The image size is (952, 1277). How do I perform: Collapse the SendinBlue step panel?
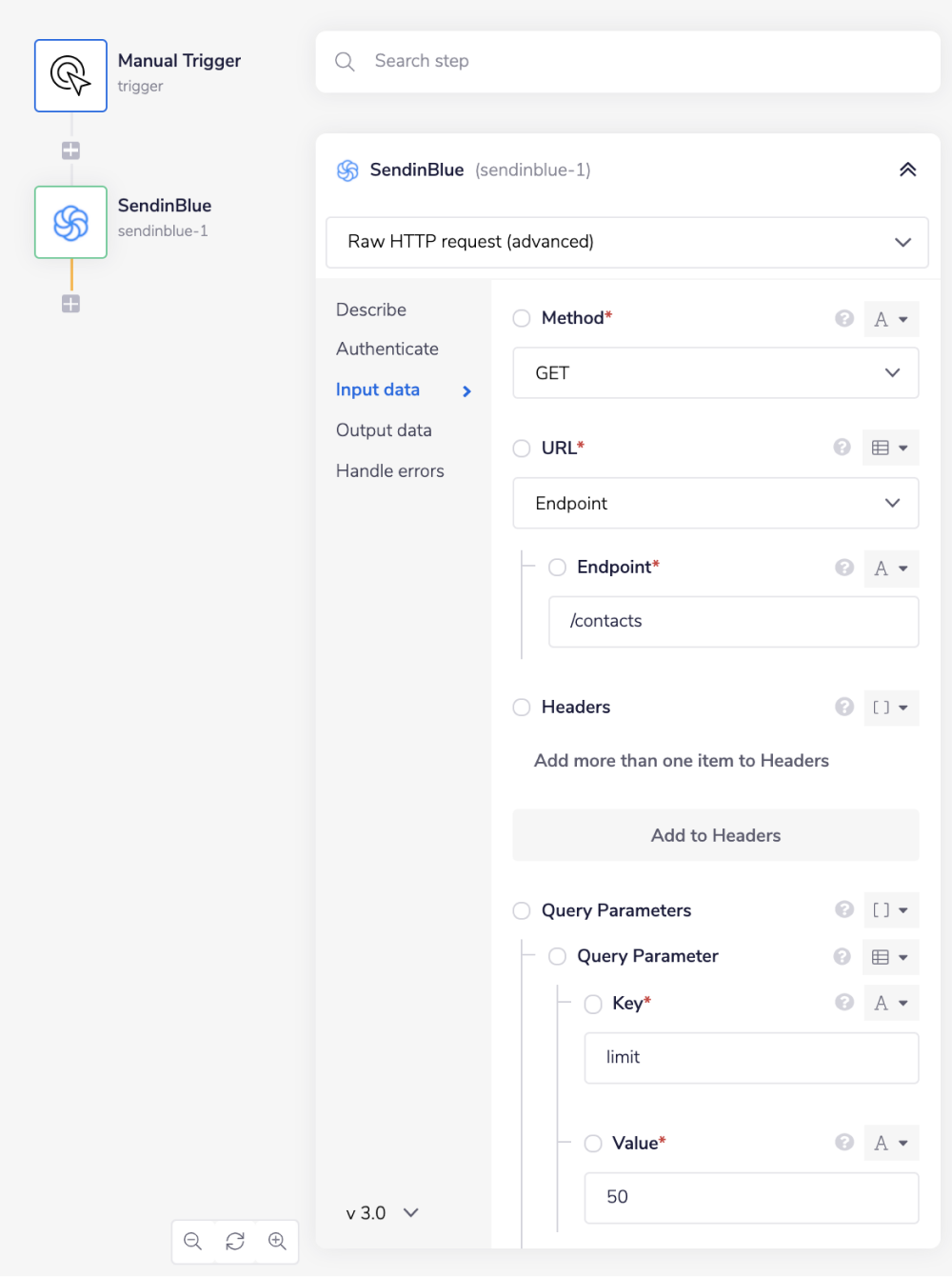click(907, 170)
